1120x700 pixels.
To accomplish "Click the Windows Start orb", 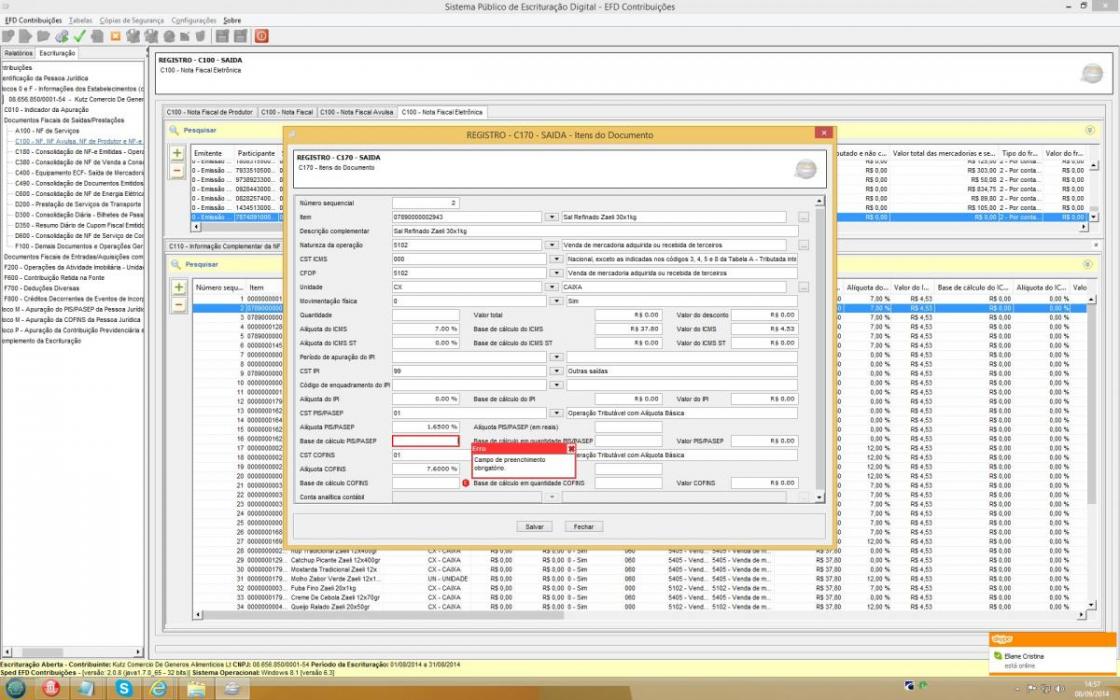I will 16,689.
